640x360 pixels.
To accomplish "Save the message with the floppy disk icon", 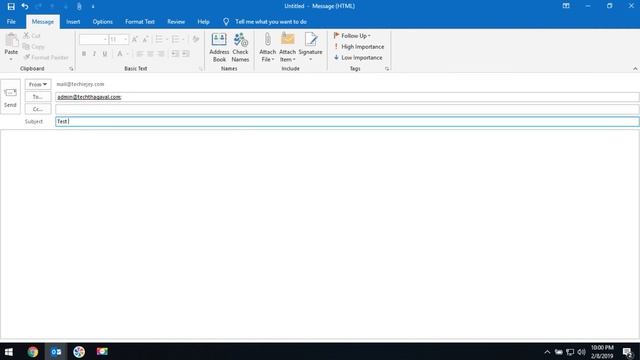I will (11, 7).
